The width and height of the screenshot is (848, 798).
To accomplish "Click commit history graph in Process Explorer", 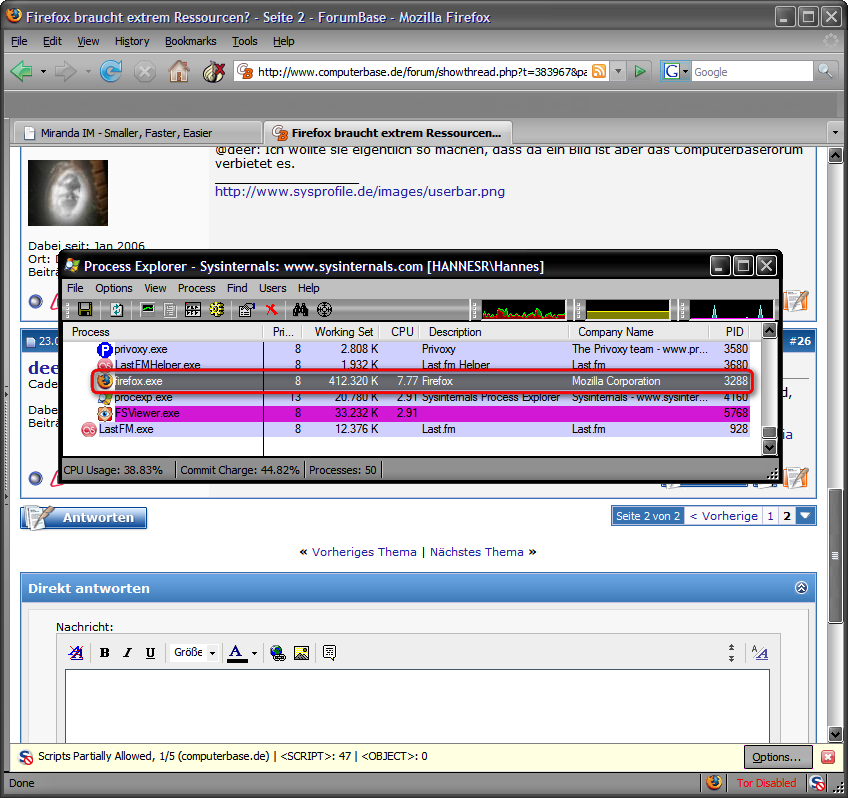I will point(628,310).
